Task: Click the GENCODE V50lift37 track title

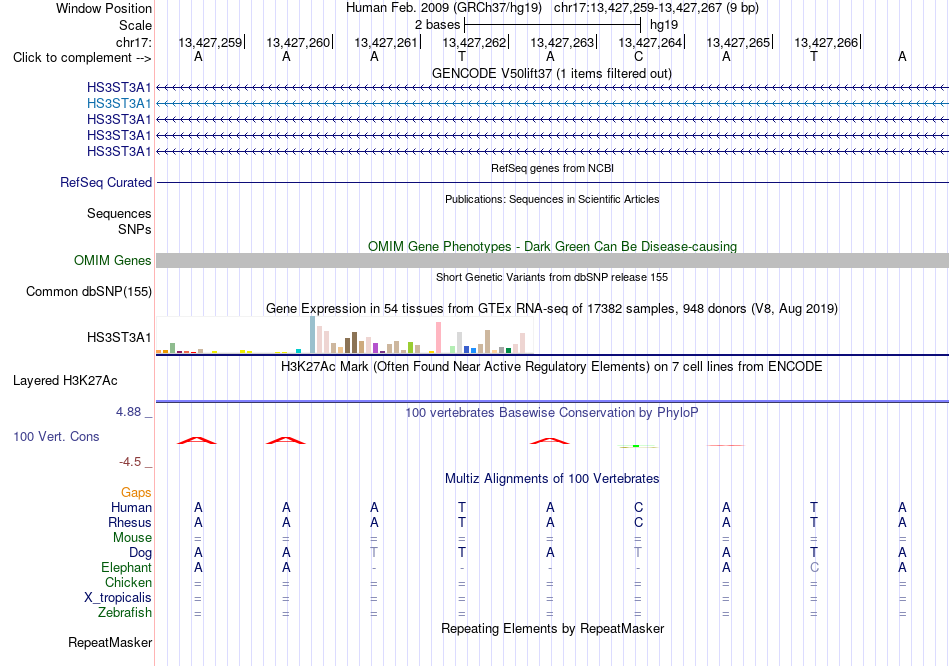Action: [x=552, y=73]
